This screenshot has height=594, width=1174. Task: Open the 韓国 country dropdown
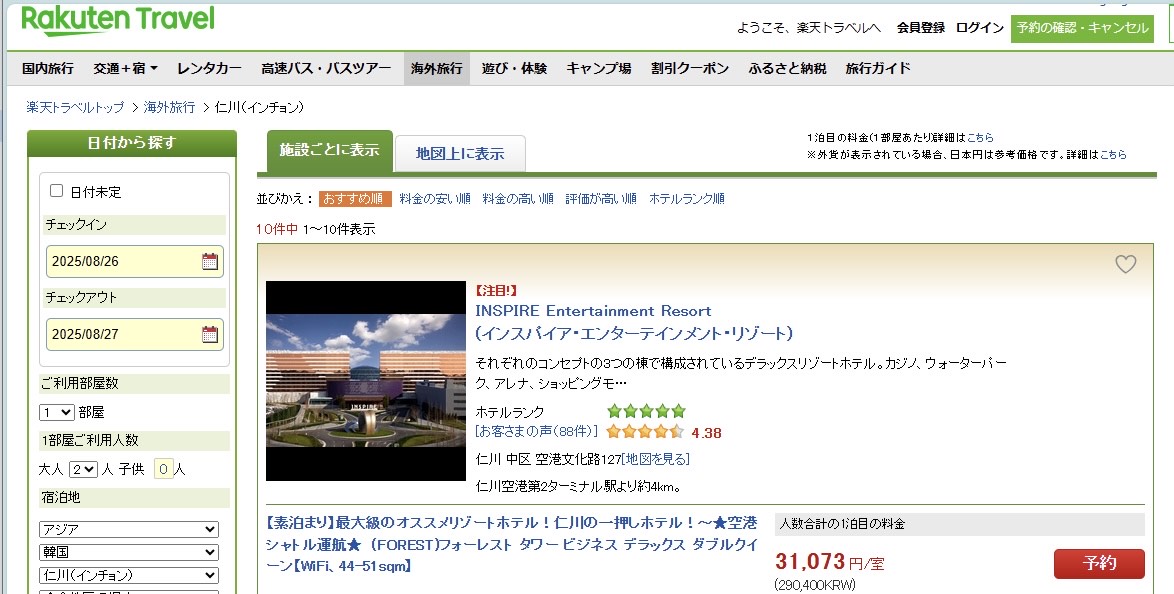click(x=129, y=553)
